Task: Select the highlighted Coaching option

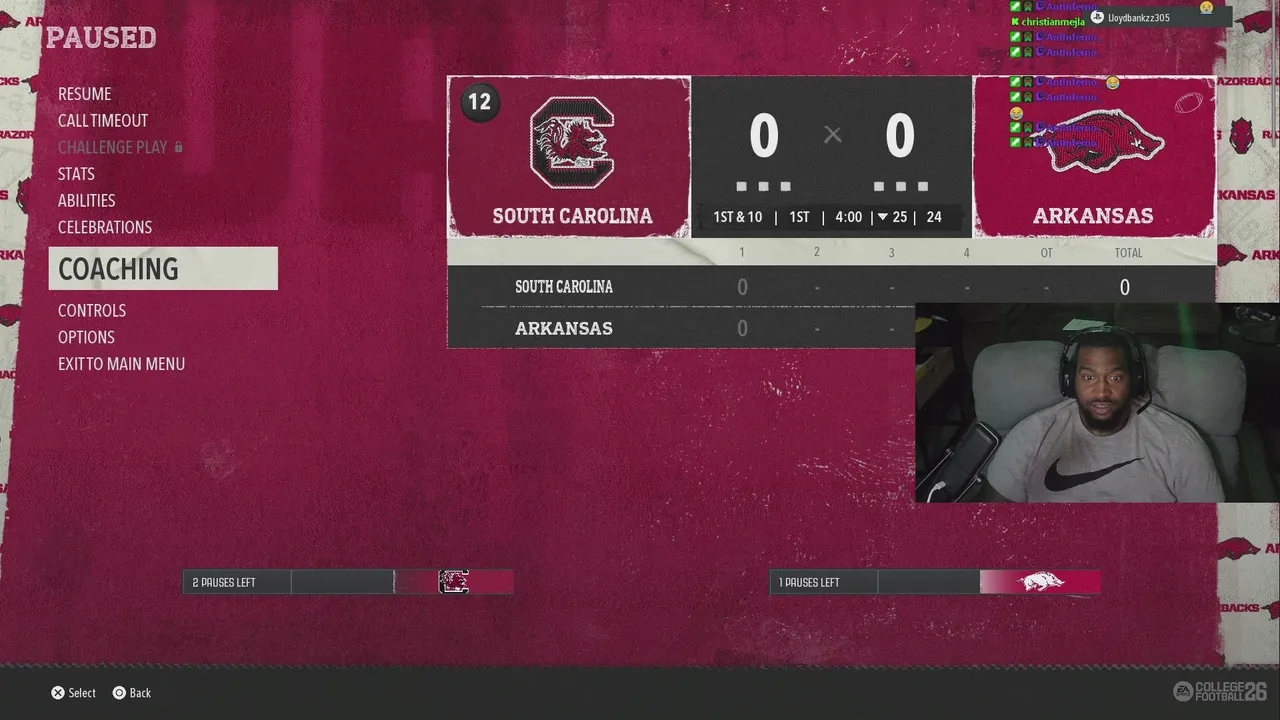Action: (x=163, y=269)
